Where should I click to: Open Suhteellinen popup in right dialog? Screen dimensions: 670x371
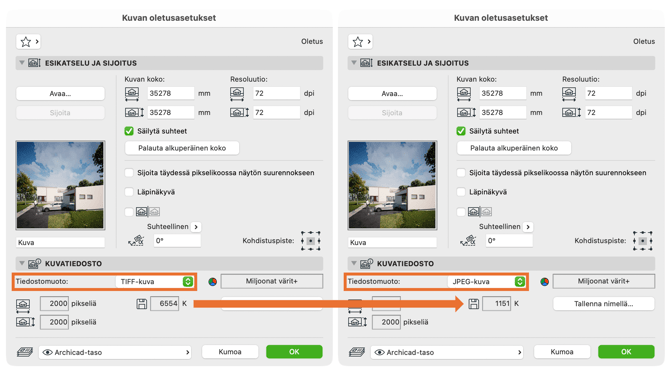(x=528, y=227)
